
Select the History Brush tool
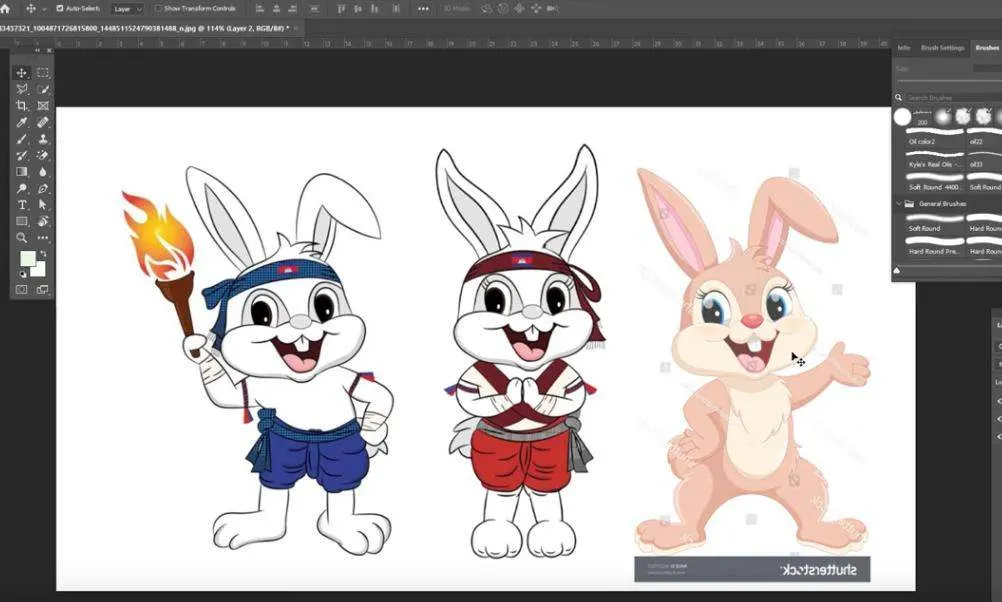(x=22, y=155)
